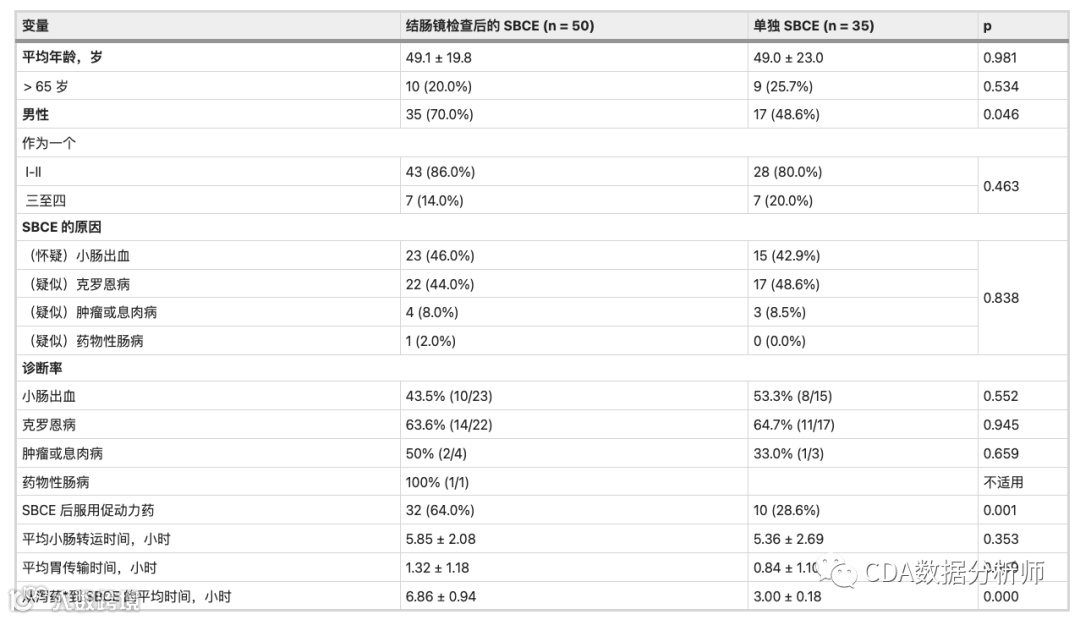Click the 22 (44.0%) Crohn's cell
Screen dimensions: 1080x620
coord(439,284)
